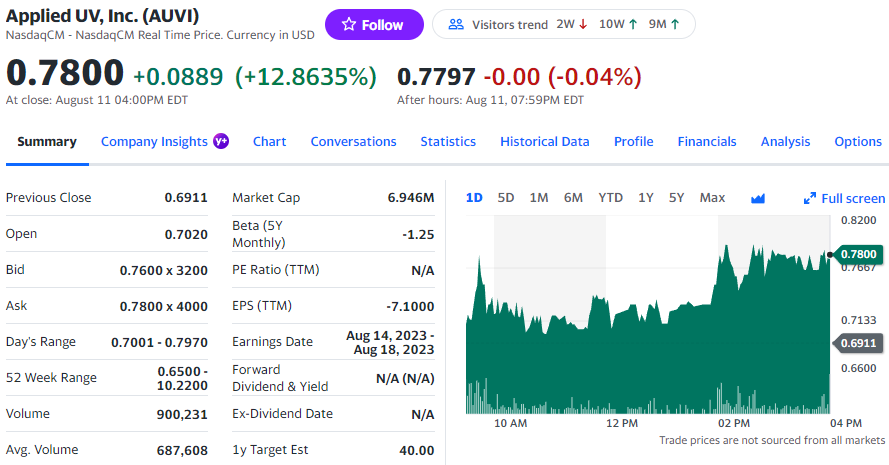Open the Summary tab
889x465 pixels.
[47, 142]
